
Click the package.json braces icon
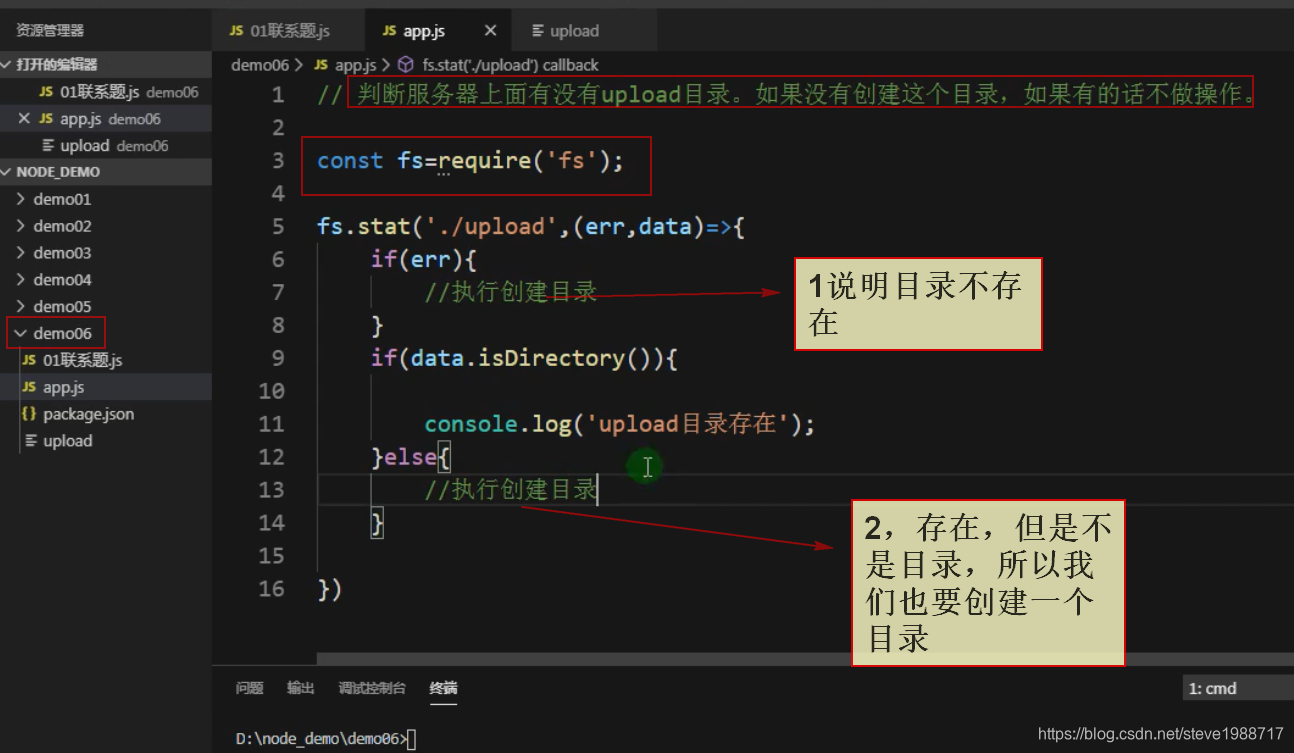click(28, 414)
